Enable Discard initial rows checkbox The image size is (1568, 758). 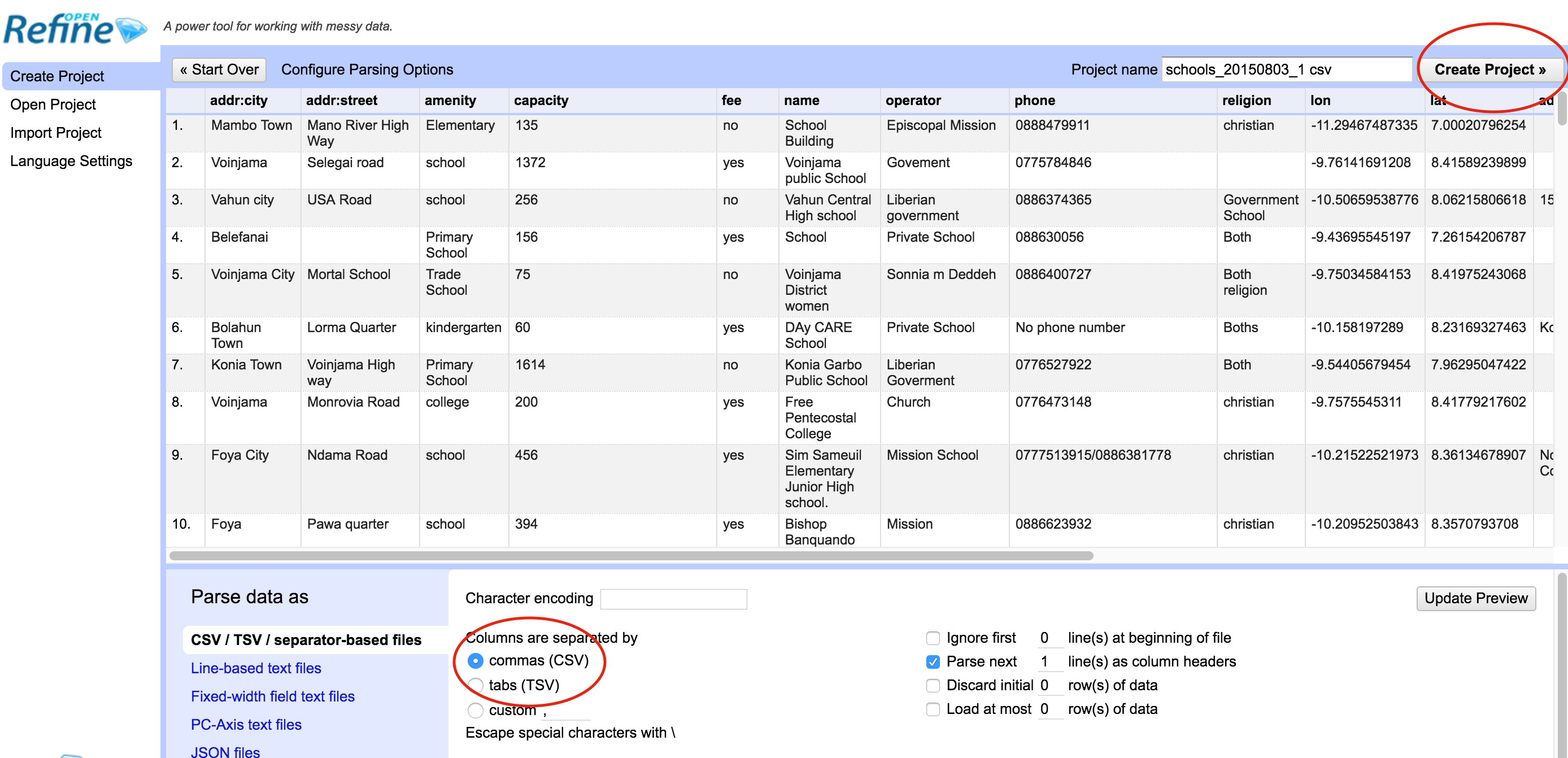point(933,686)
